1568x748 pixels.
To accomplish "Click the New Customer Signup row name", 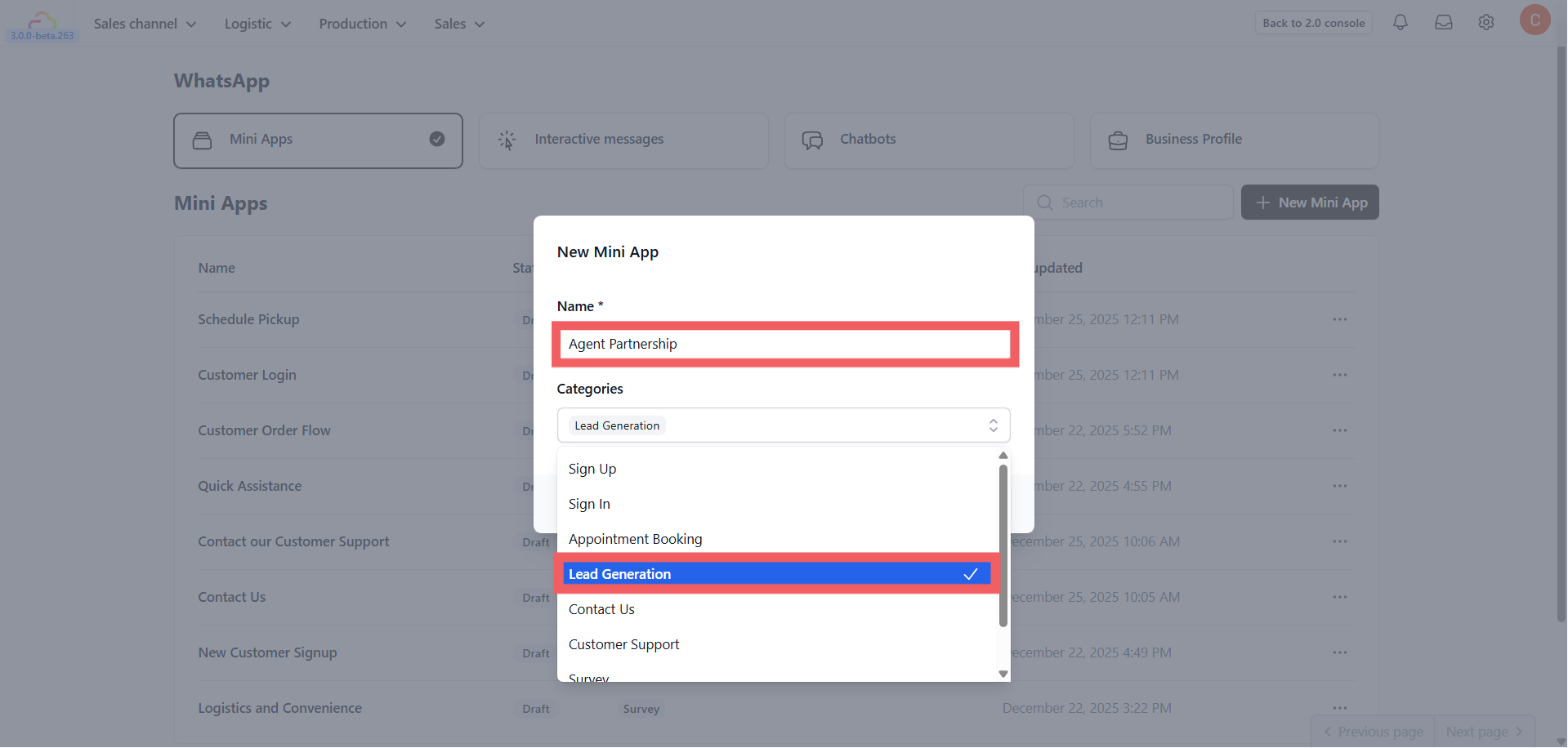I will pyautogui.click(x=267, y=652).
